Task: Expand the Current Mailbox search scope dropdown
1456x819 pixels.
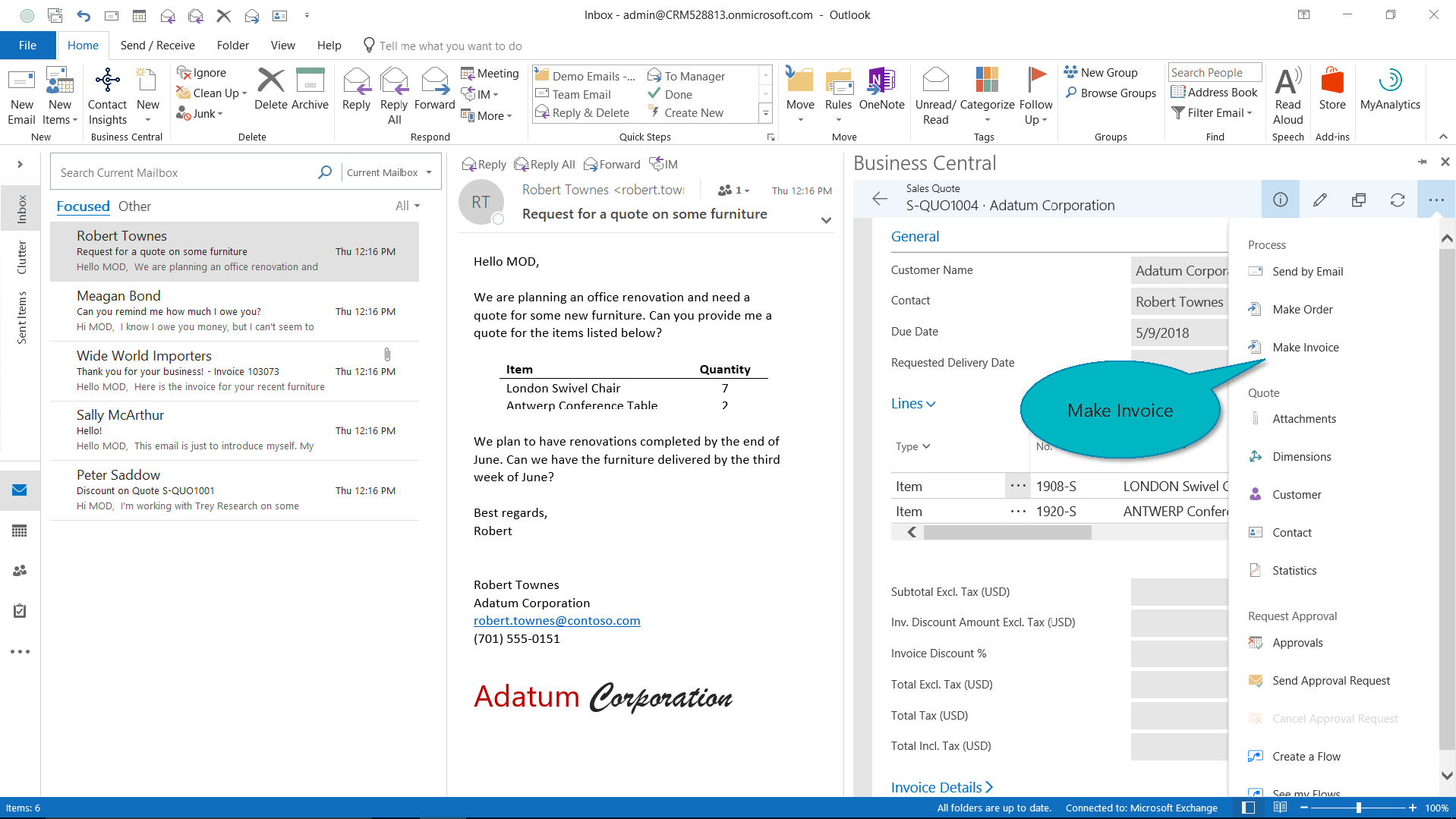Action: pos(389,173)
